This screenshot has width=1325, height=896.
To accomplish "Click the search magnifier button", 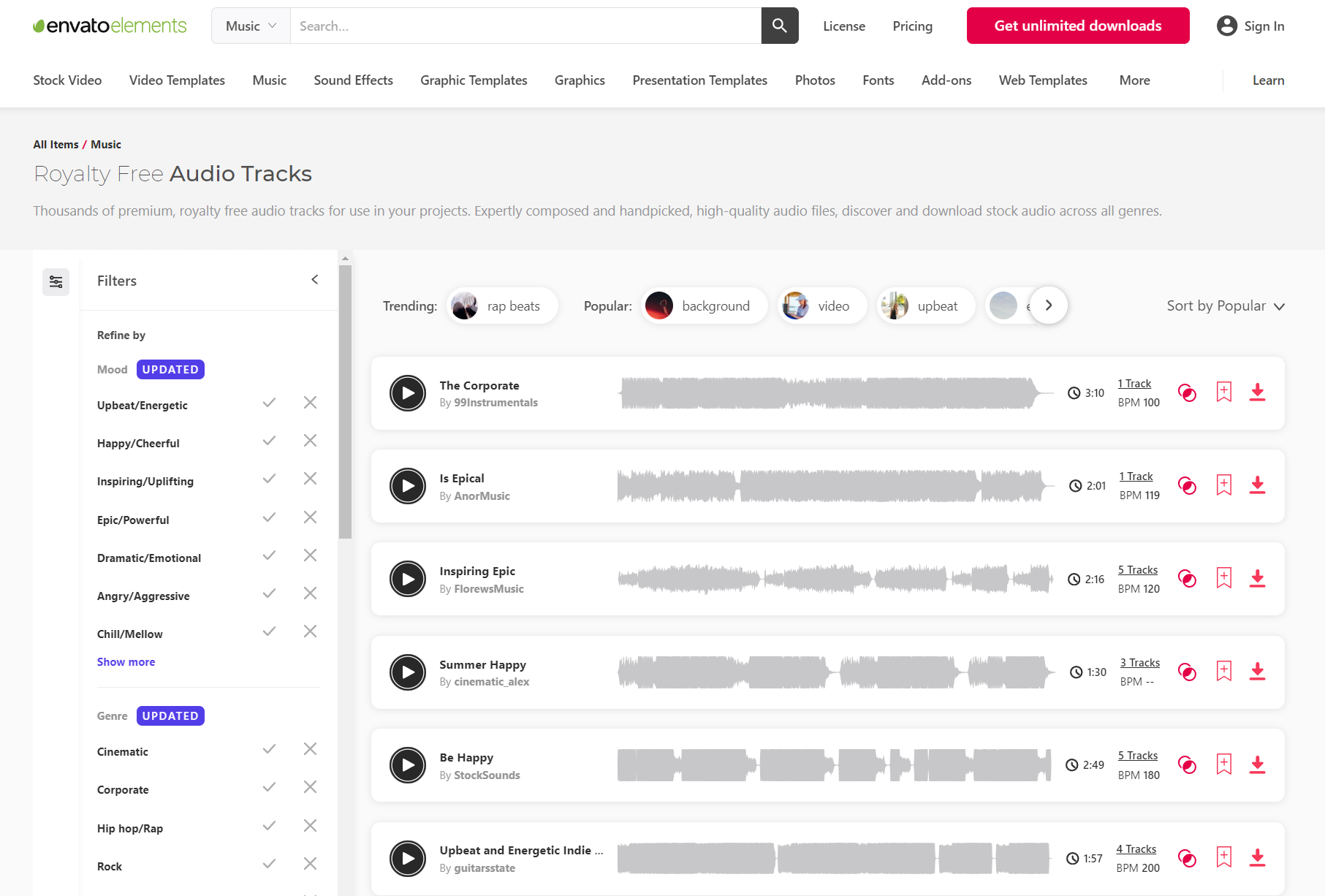I will point(780,26).
